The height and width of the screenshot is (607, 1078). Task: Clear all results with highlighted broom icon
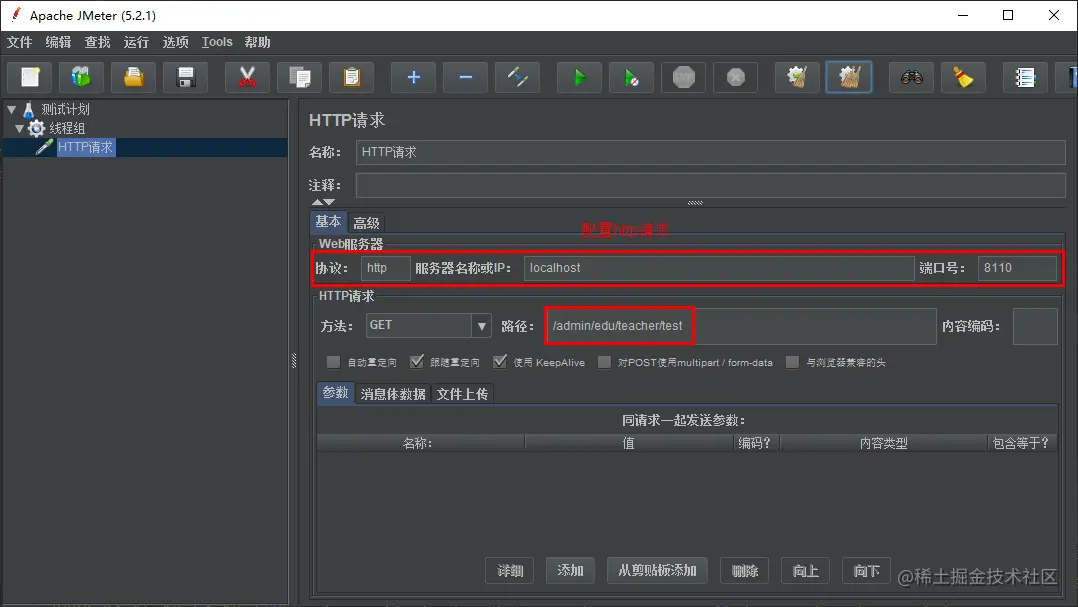pyautogui.click(x=849, y=77)
